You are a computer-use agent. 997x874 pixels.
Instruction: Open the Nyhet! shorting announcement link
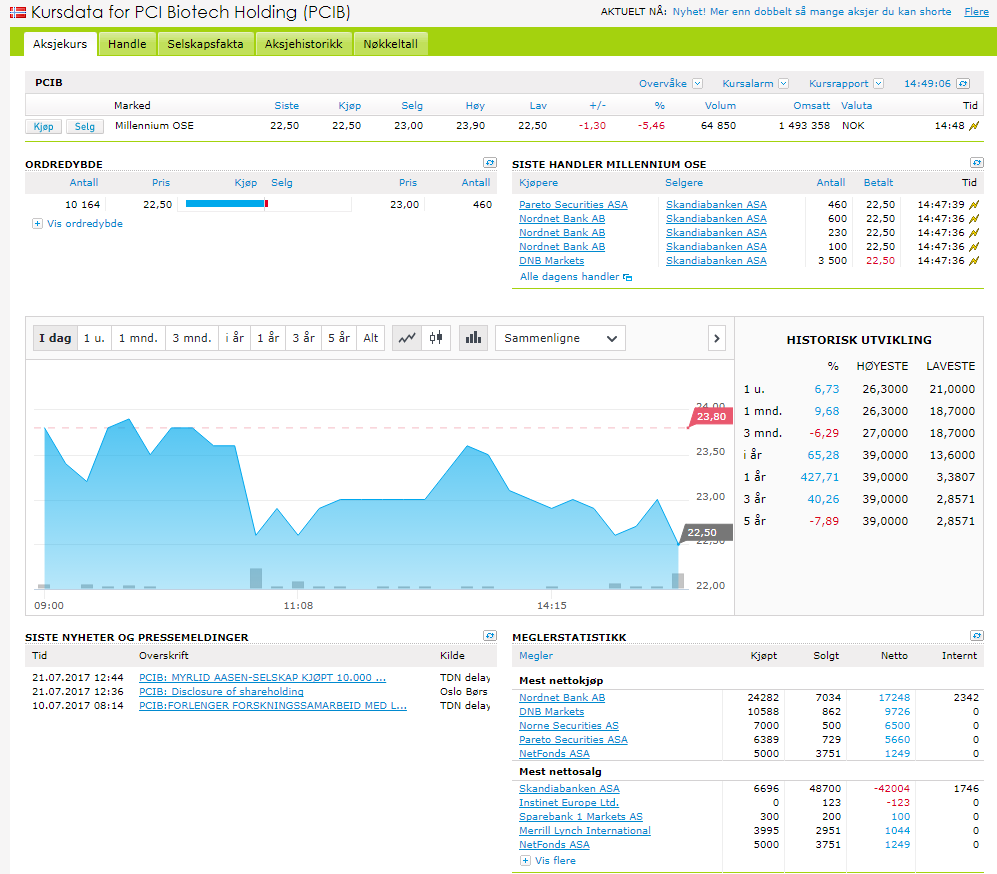coord(812,11)
